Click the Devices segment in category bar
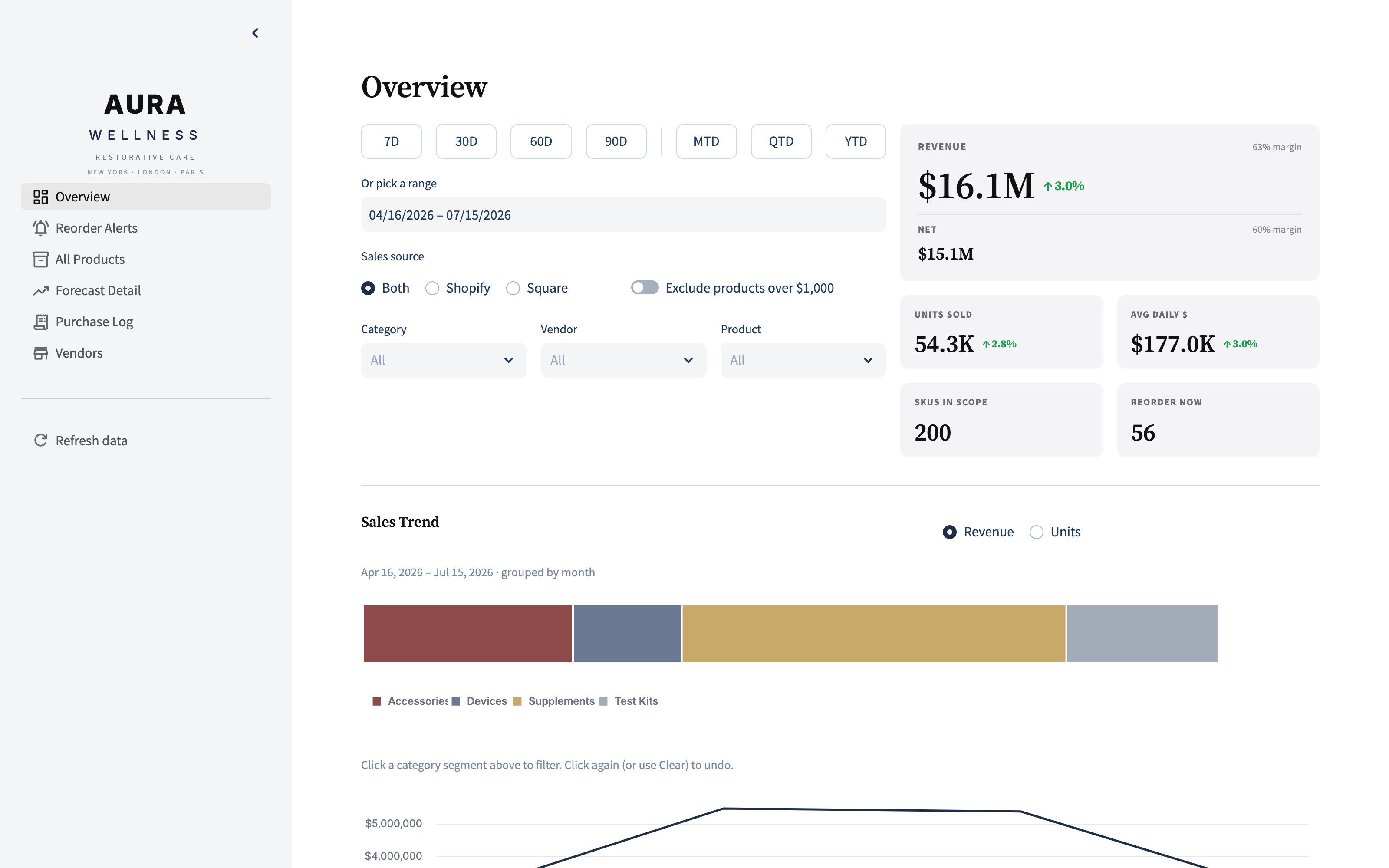Viewport: 1389px width, 868px height. (x=627, y=633)
